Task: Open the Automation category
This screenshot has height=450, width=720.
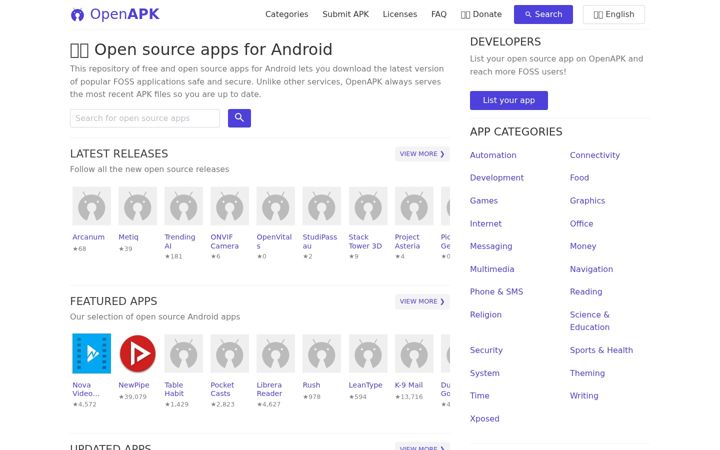Action: tap(493, 155)
